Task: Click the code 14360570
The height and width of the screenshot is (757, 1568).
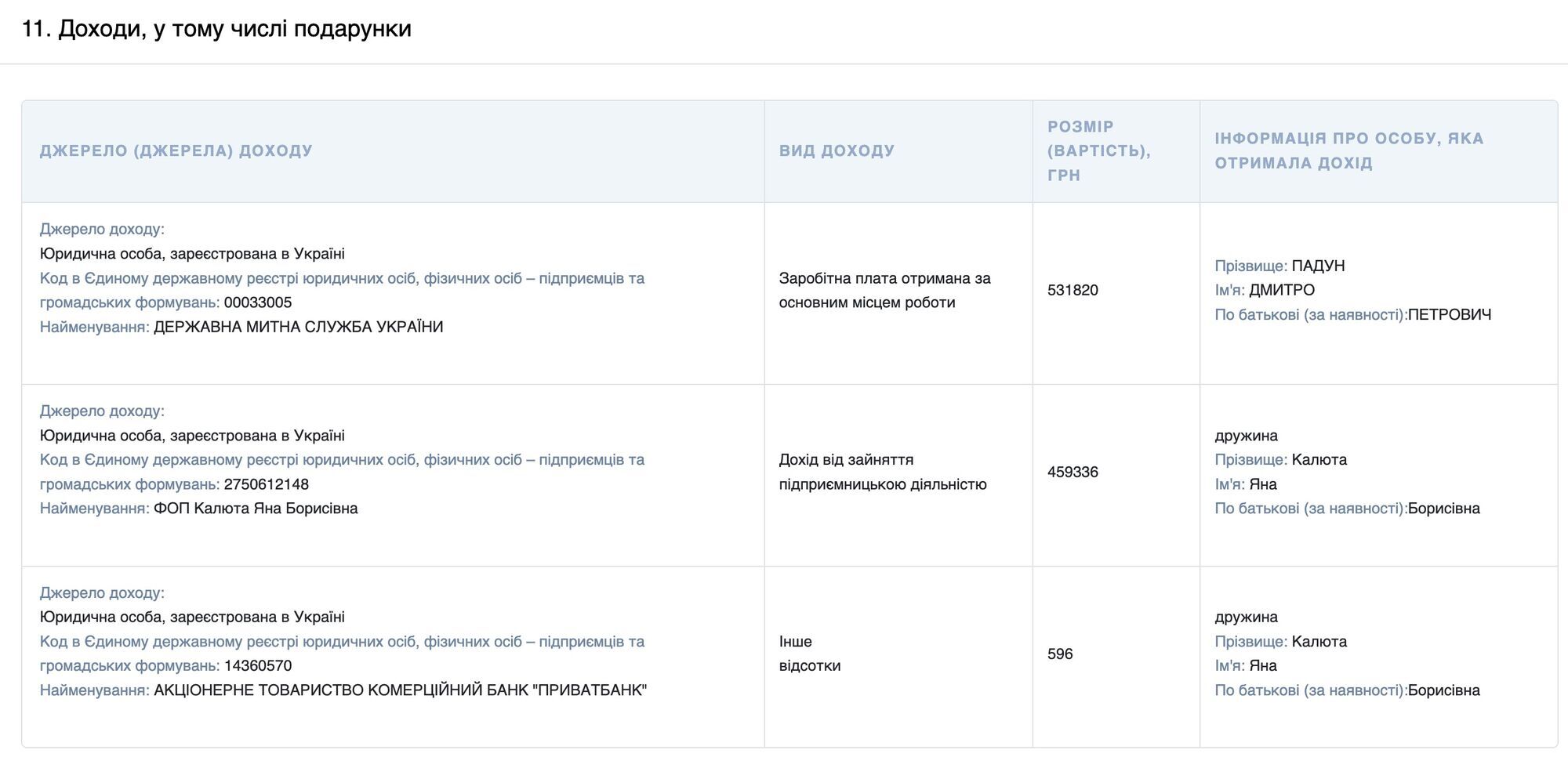Action: pyautogui.click(x=258, y=666)
